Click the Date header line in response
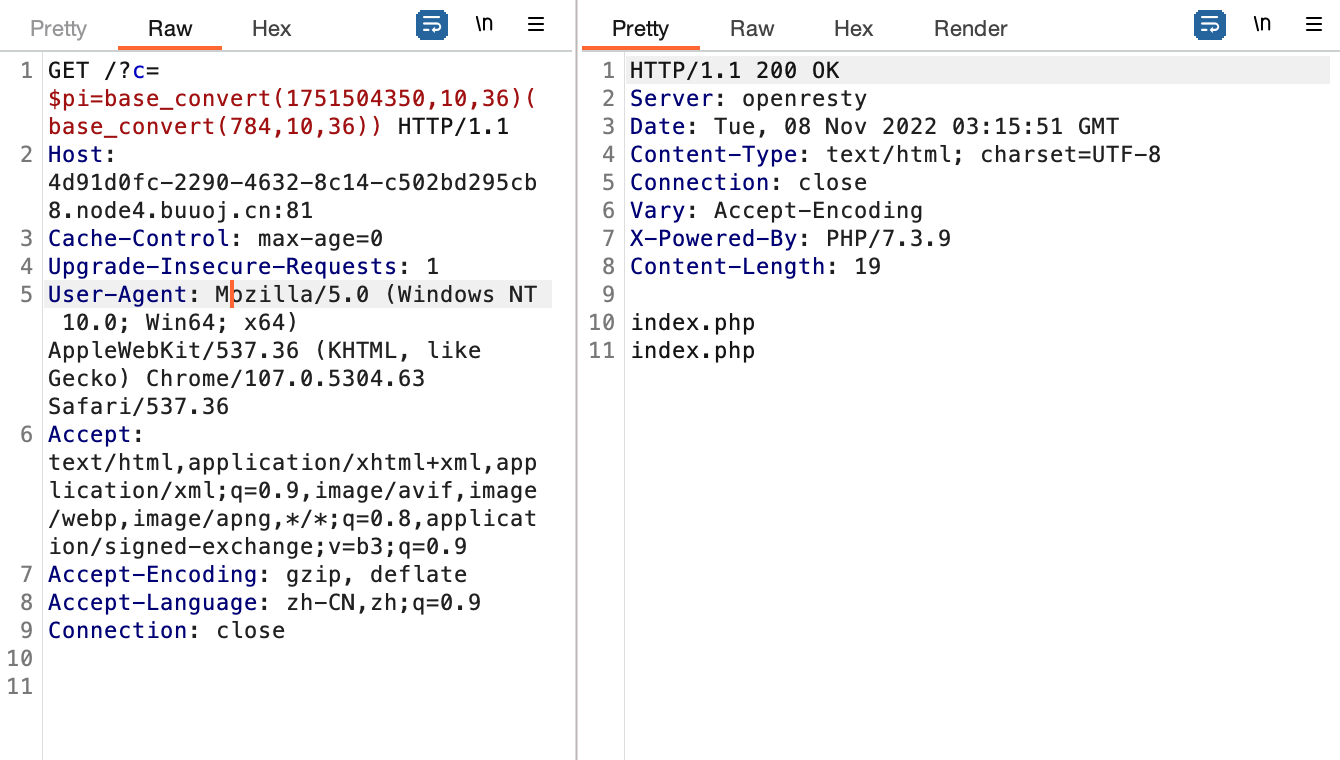 pyautogui.click(x=874, y=127)
